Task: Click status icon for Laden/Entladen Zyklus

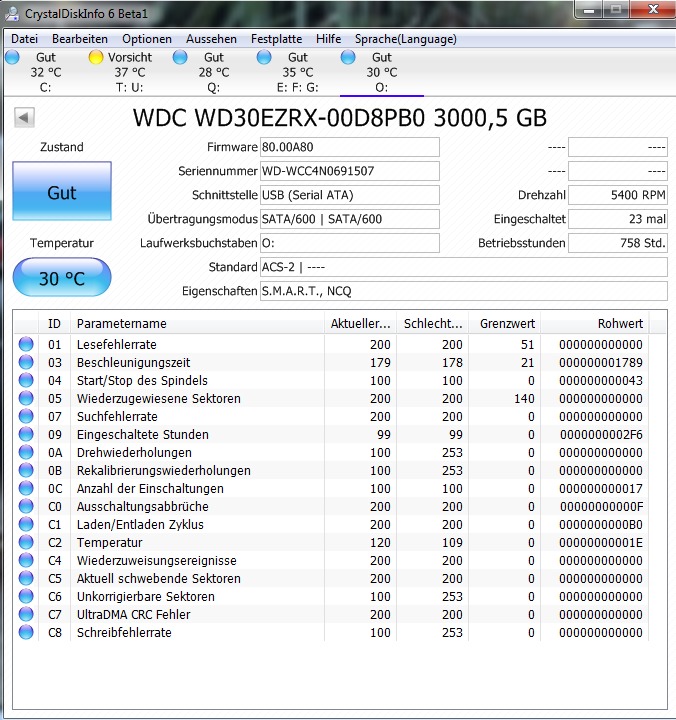Action: [x=26, y=524]
